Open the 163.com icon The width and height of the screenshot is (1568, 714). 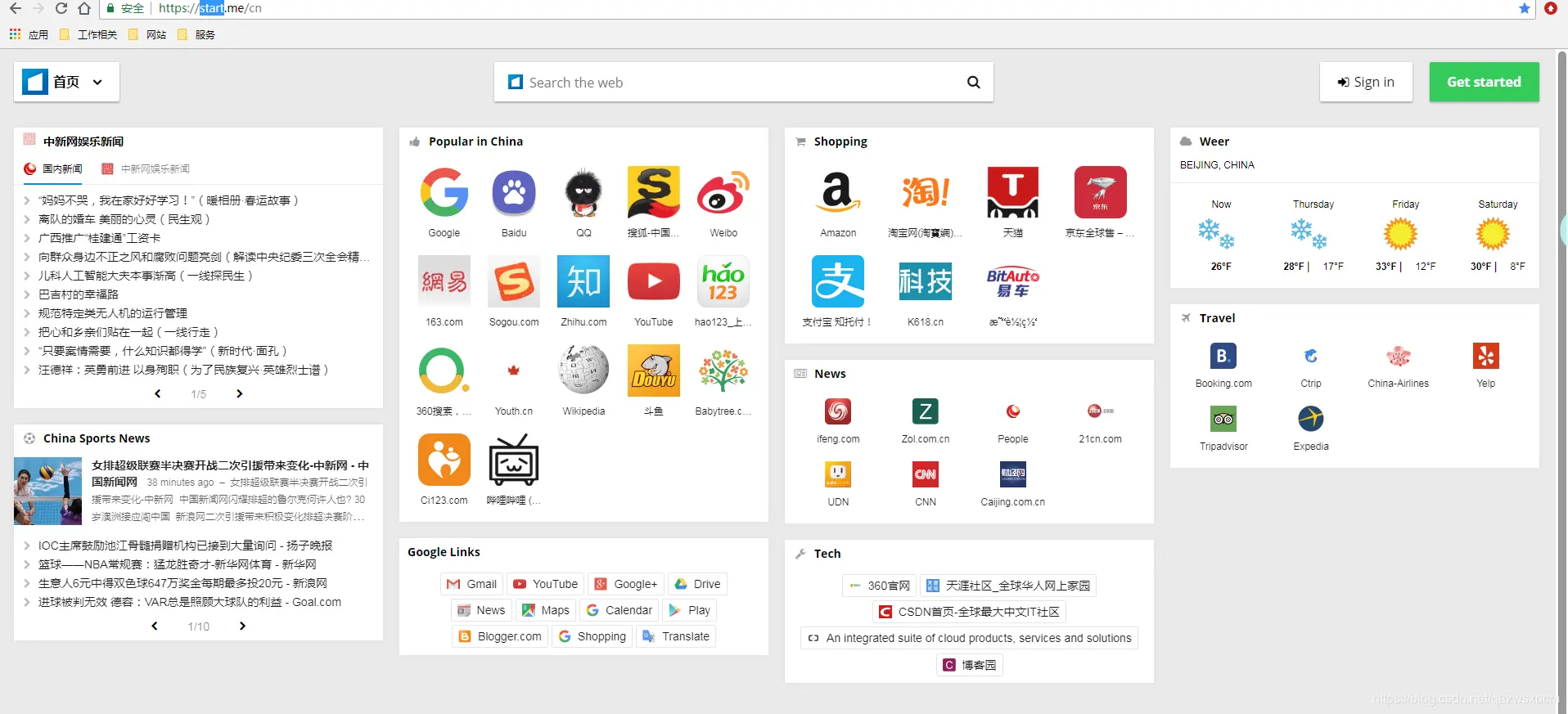pos(444,282)
